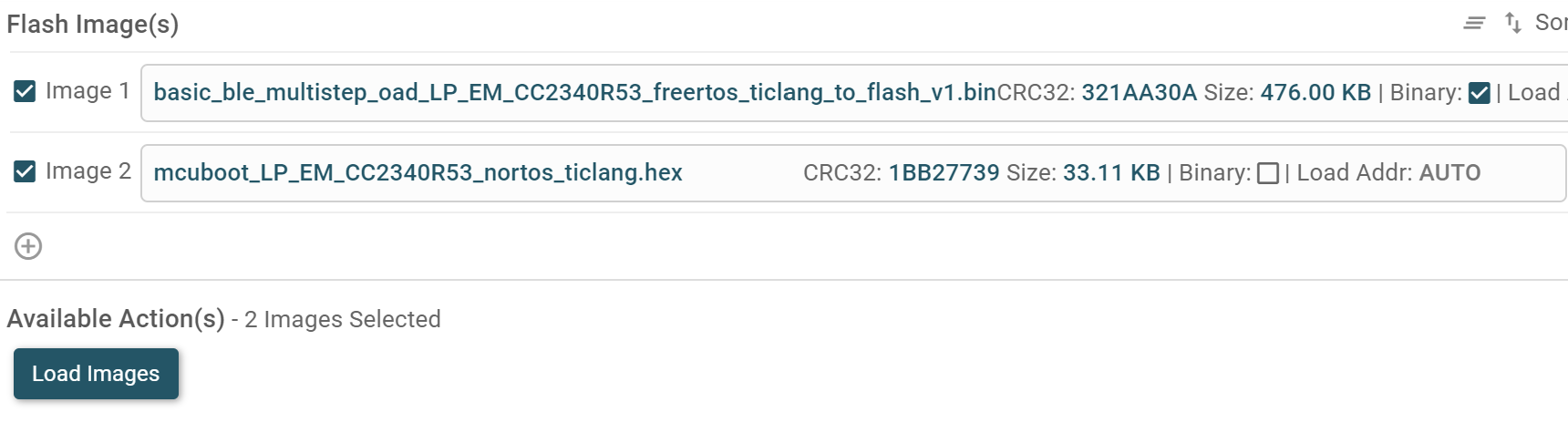The width and height of the screenshot is (1568, 423).
Task: Click CRC32 value 1BB27739
Action: click(x=944, y=172)
